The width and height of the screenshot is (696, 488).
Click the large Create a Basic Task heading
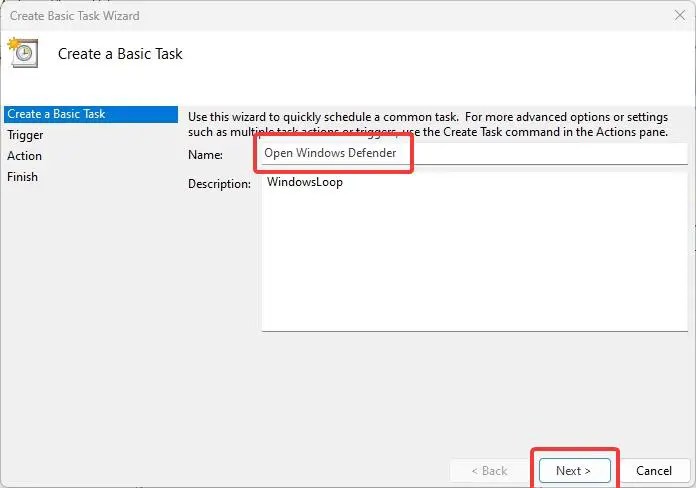(120, 54)
